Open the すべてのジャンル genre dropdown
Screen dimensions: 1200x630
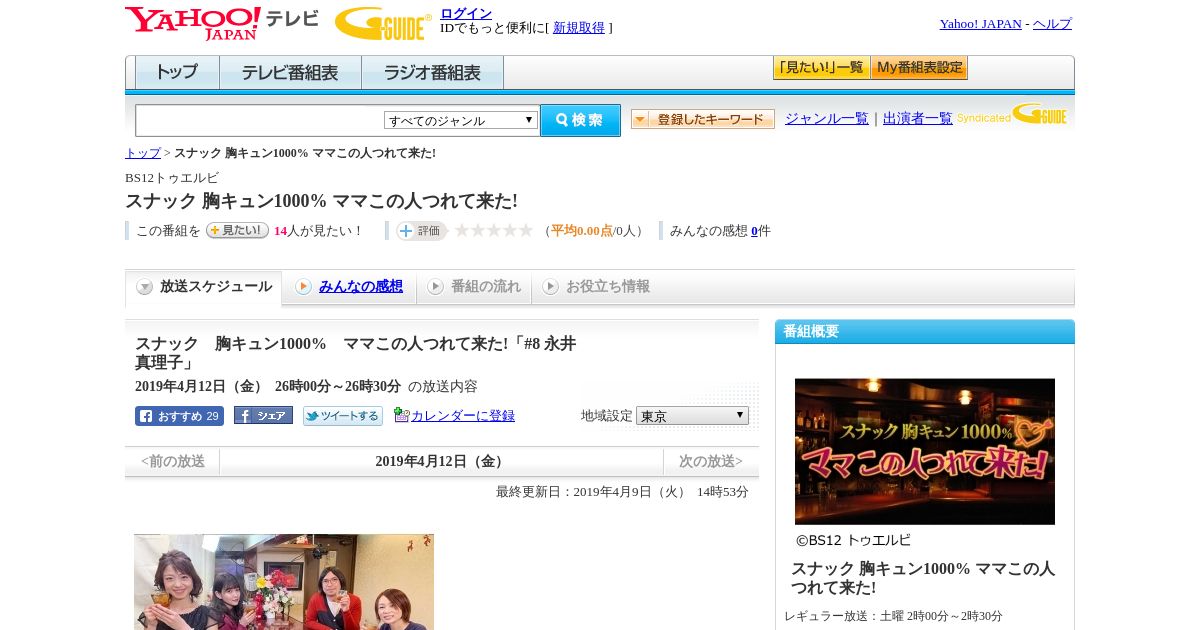461,120
